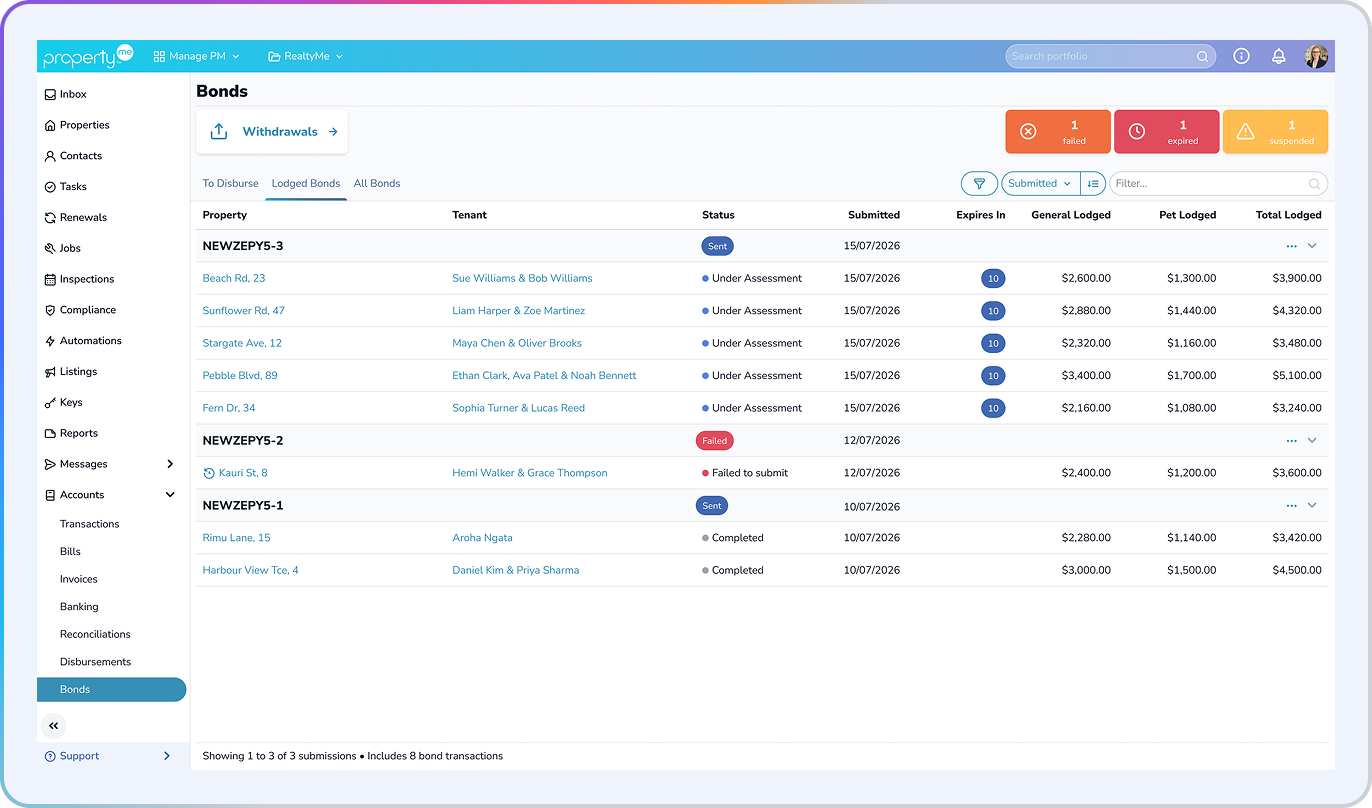1372x808 pixels.
Task: Switch to the All Bonds tab
Action: (377, 184)
